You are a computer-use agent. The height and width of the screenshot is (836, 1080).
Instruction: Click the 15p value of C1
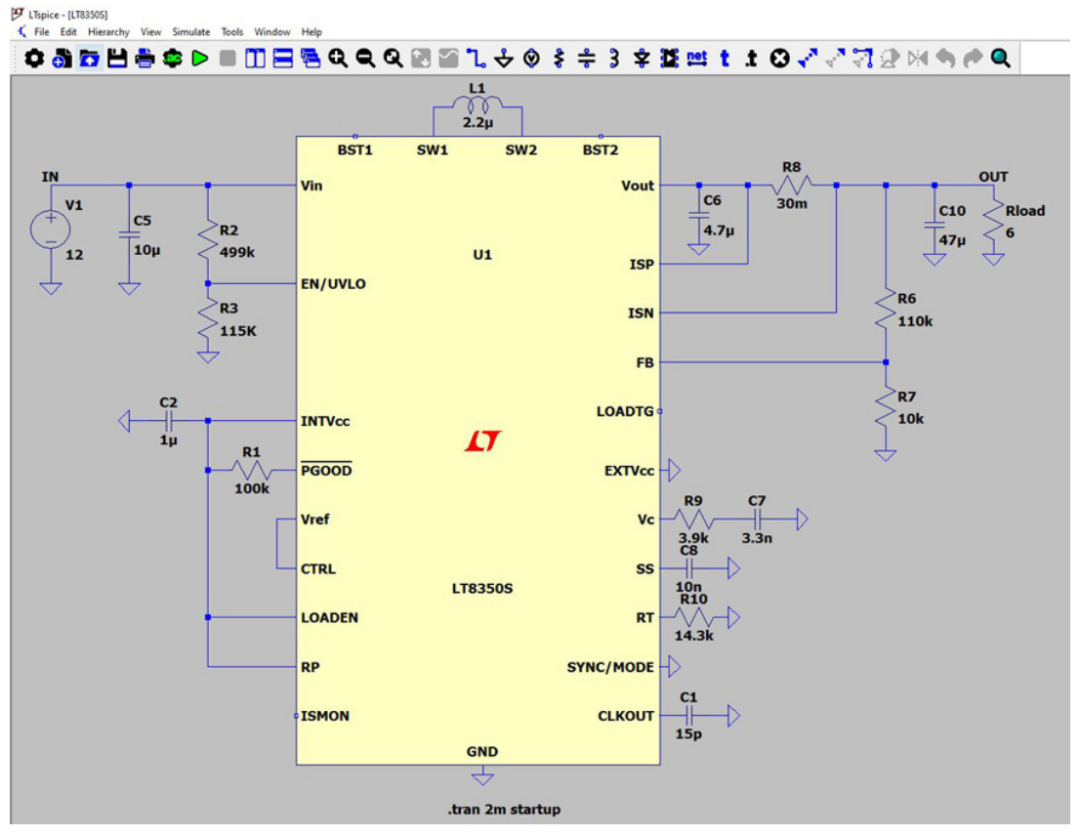(x=688, y=734)
